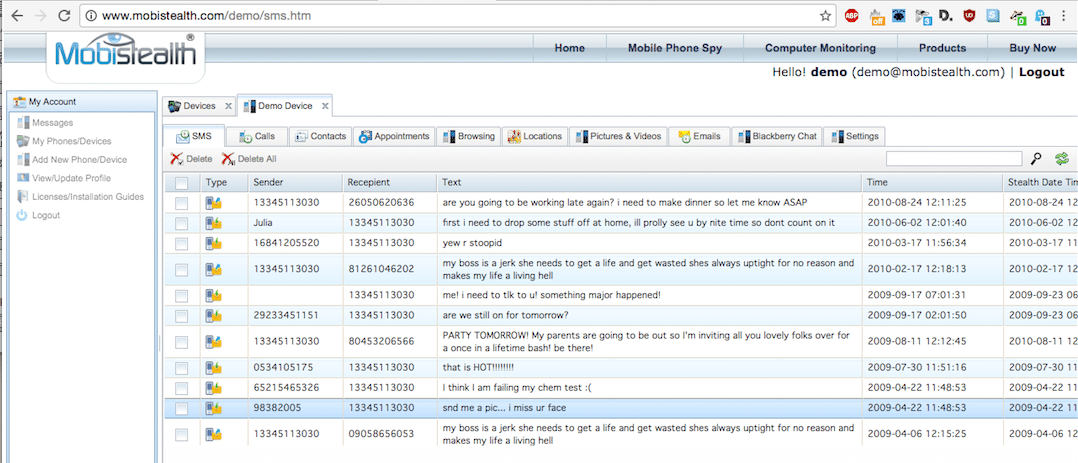Click the SMS search input field
The height and width of the screenshot is (463, 1078).
click(x=954, y=159)
